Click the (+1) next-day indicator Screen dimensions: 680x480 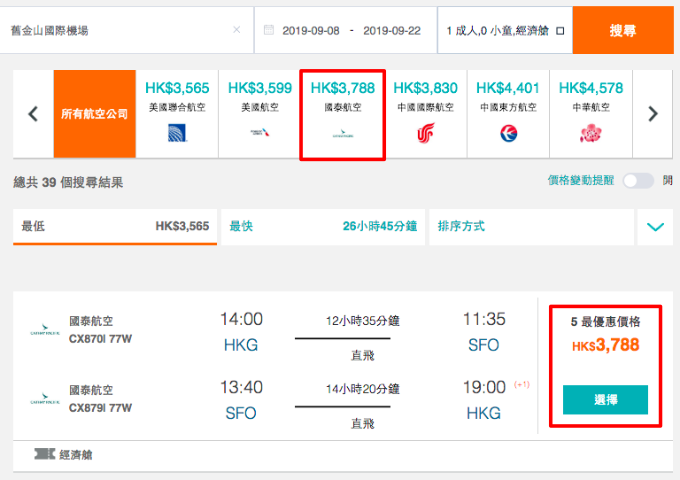(x=522, y=385)
